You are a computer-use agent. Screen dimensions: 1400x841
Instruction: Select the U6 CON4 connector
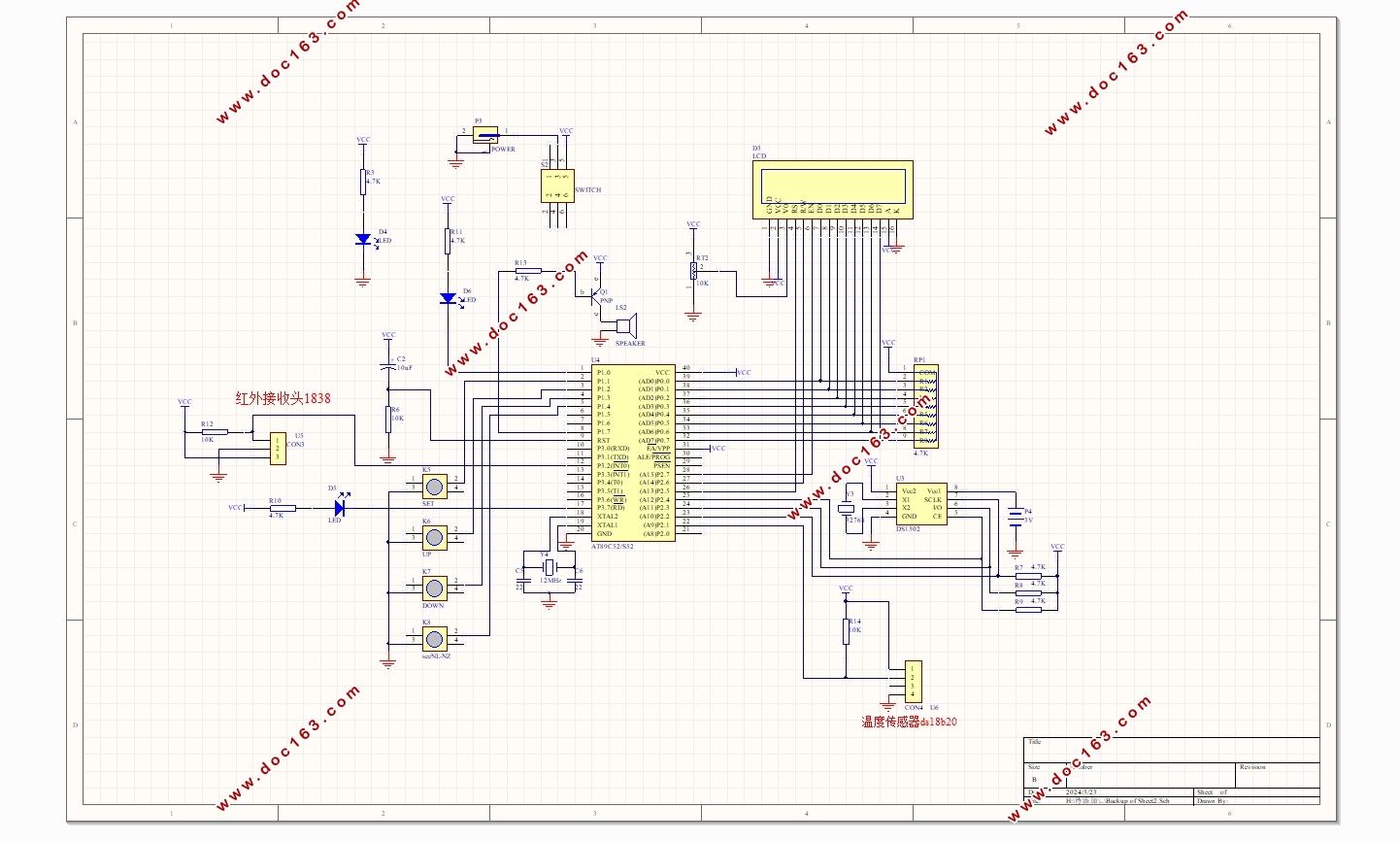(x=913, y=681)
